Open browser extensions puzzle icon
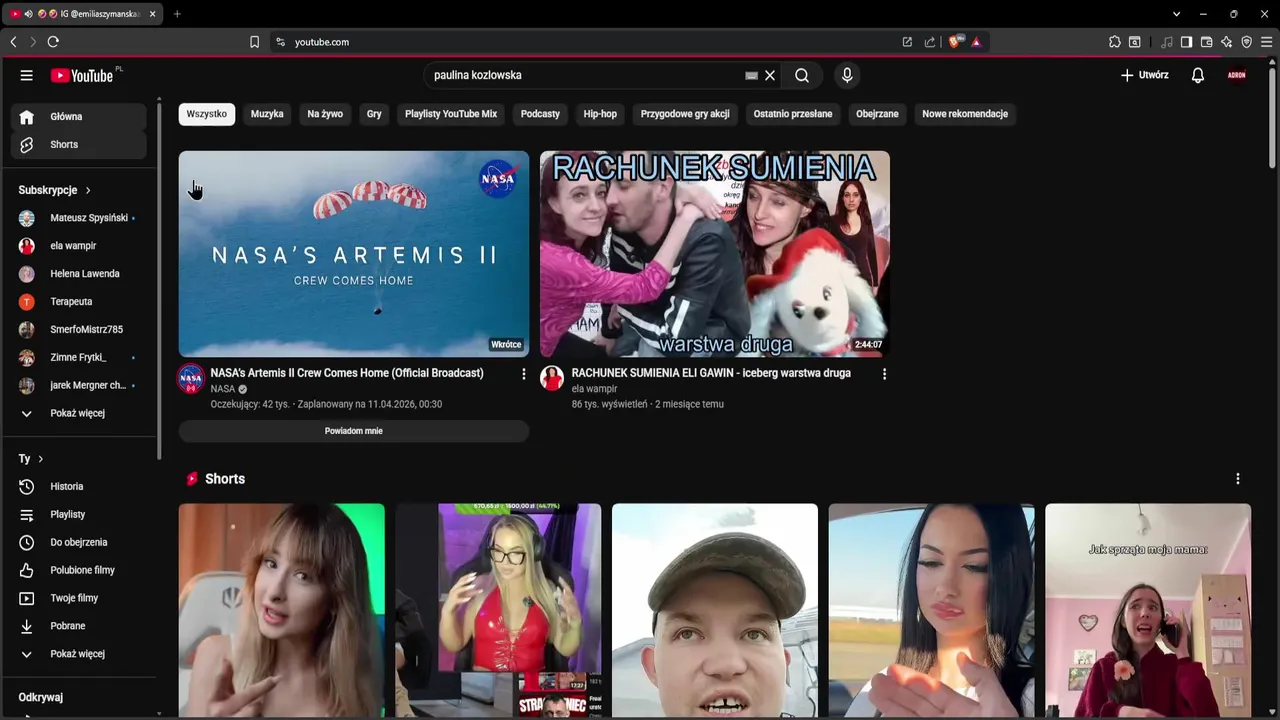The image size is (1280, 720). (1115, 42)
